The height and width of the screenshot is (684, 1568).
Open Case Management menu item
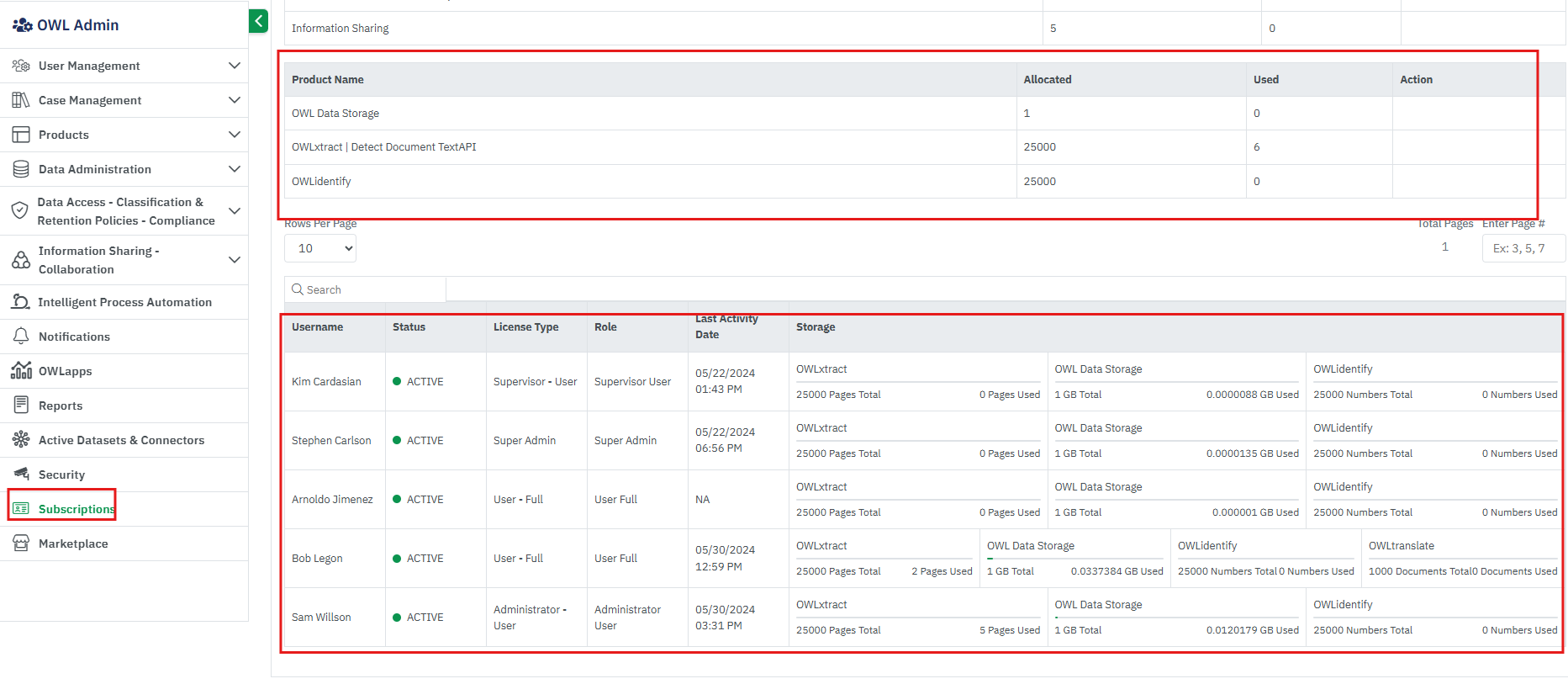point(124,100)
